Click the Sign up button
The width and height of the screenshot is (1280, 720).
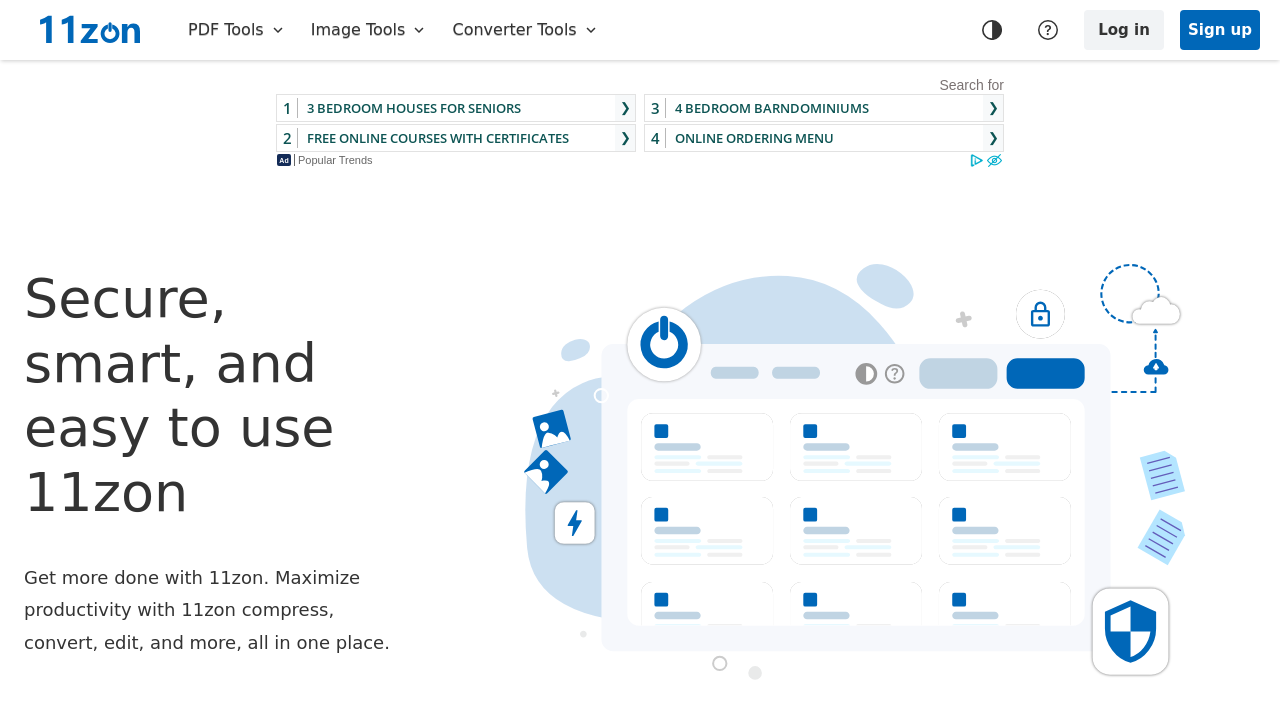coord(1220,30)
